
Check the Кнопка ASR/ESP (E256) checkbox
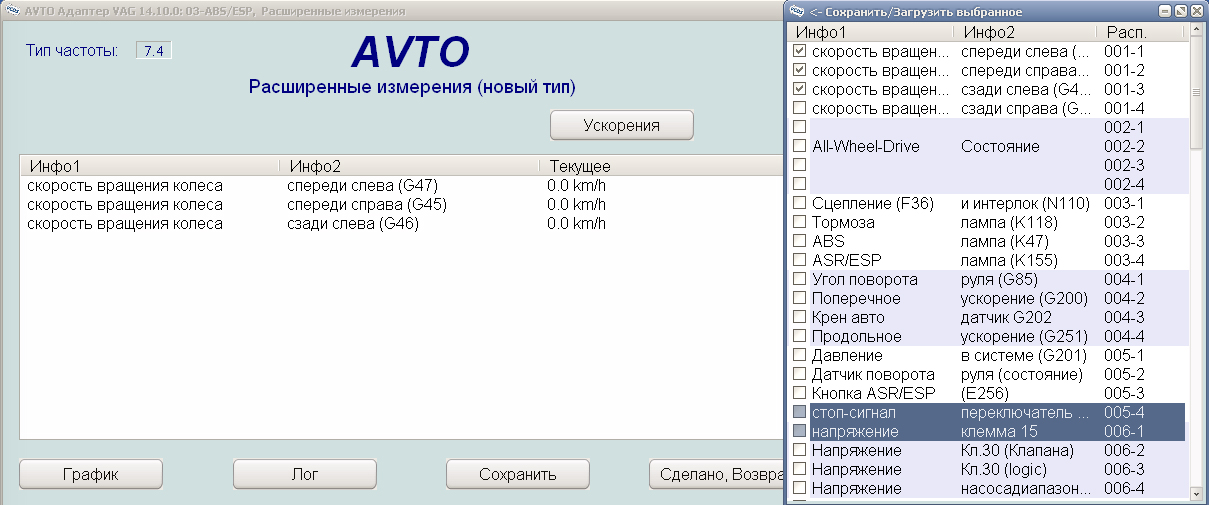click(x=799, y=393)
